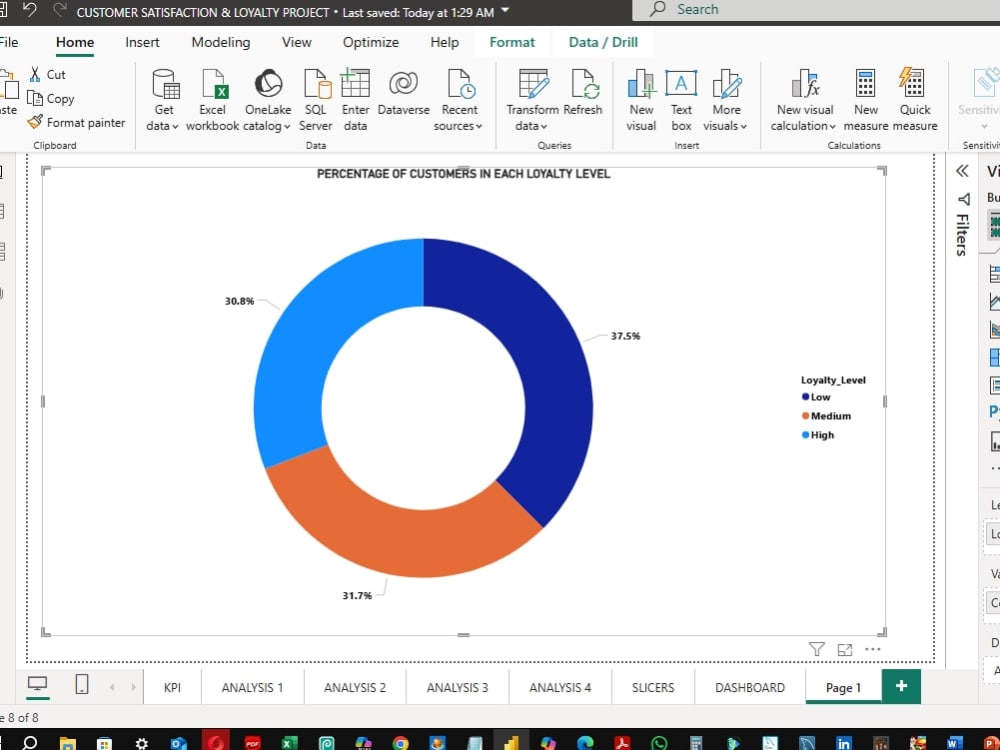The width and height of the screenshot is (1000, 750).
Task: Insert a New visual
Action: pyautogui.click(x=641, y=100)
